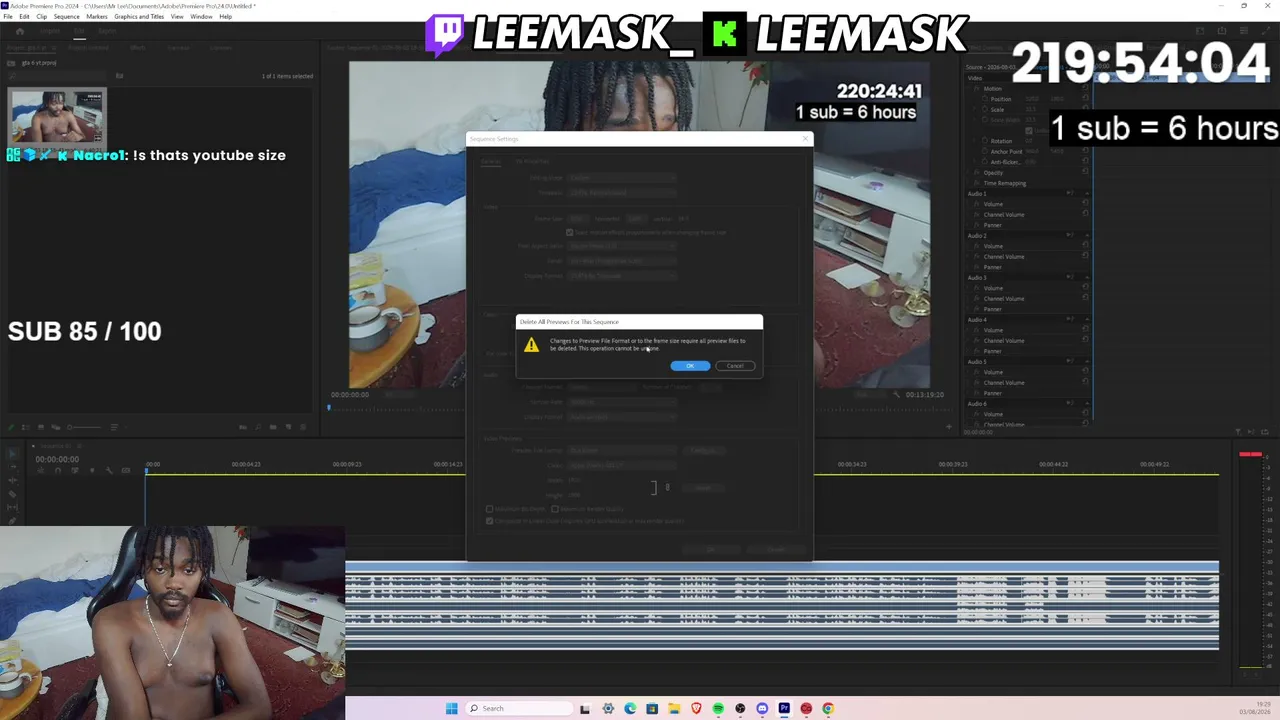Select the video clip on the timeline

pyautogui.click(x=782, y=567)
